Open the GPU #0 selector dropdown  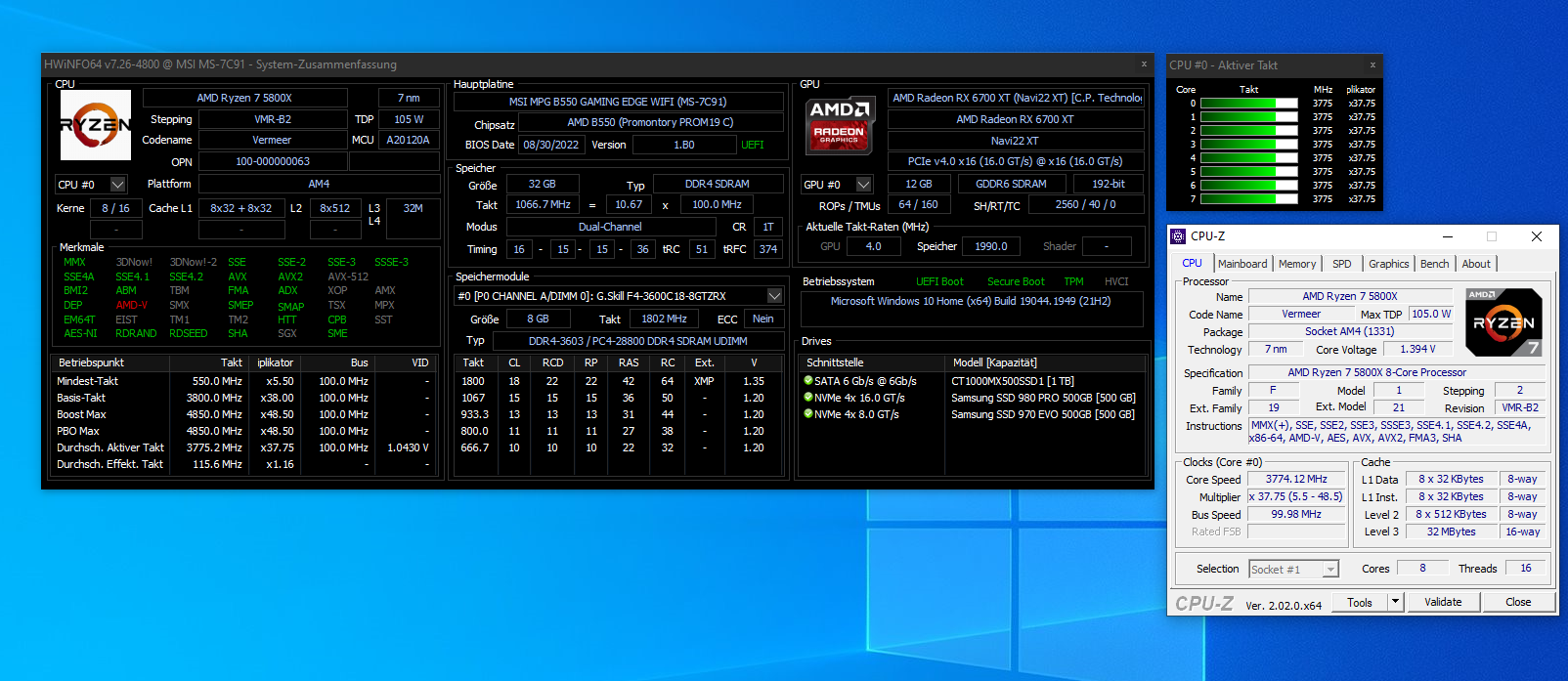863,184
